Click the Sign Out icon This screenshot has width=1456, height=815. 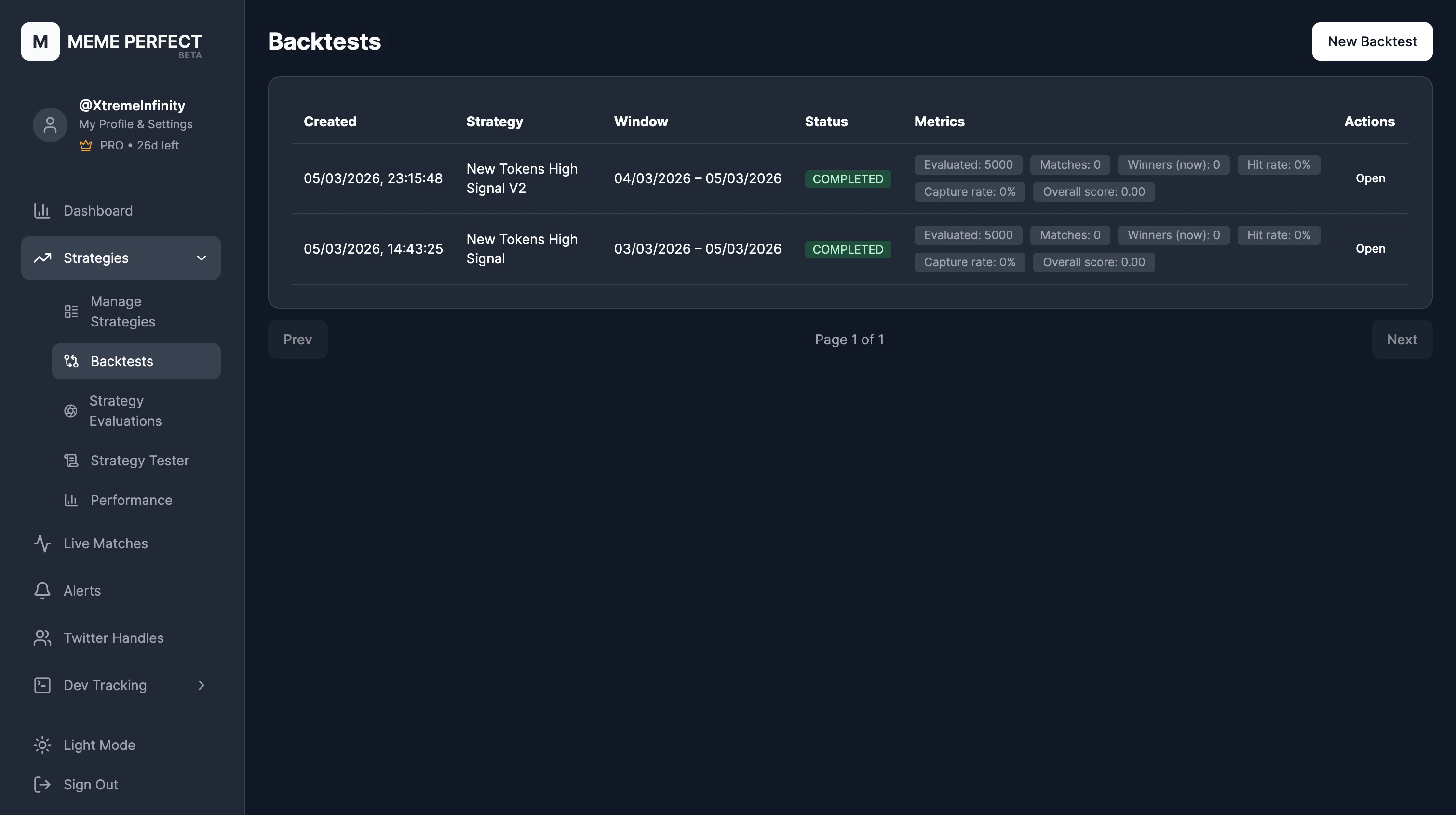pyautogui.click(x=42, y=785)
